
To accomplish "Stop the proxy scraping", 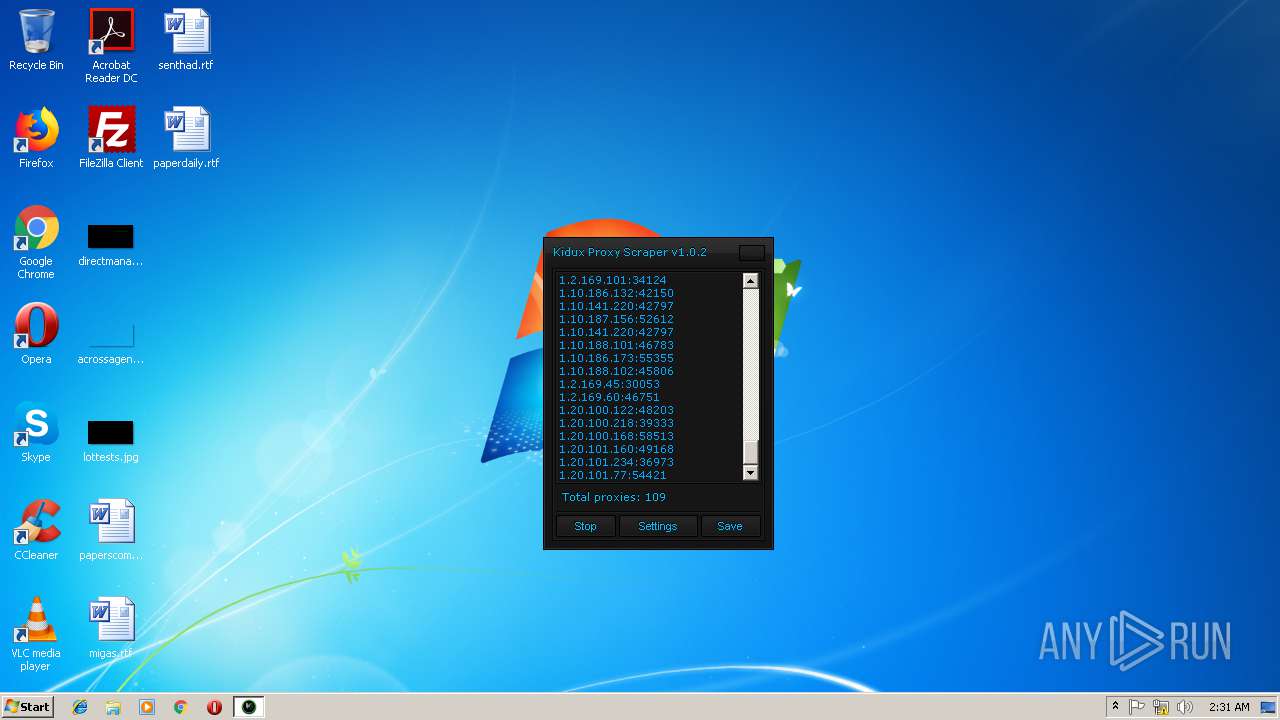I will tap(585, 526).
